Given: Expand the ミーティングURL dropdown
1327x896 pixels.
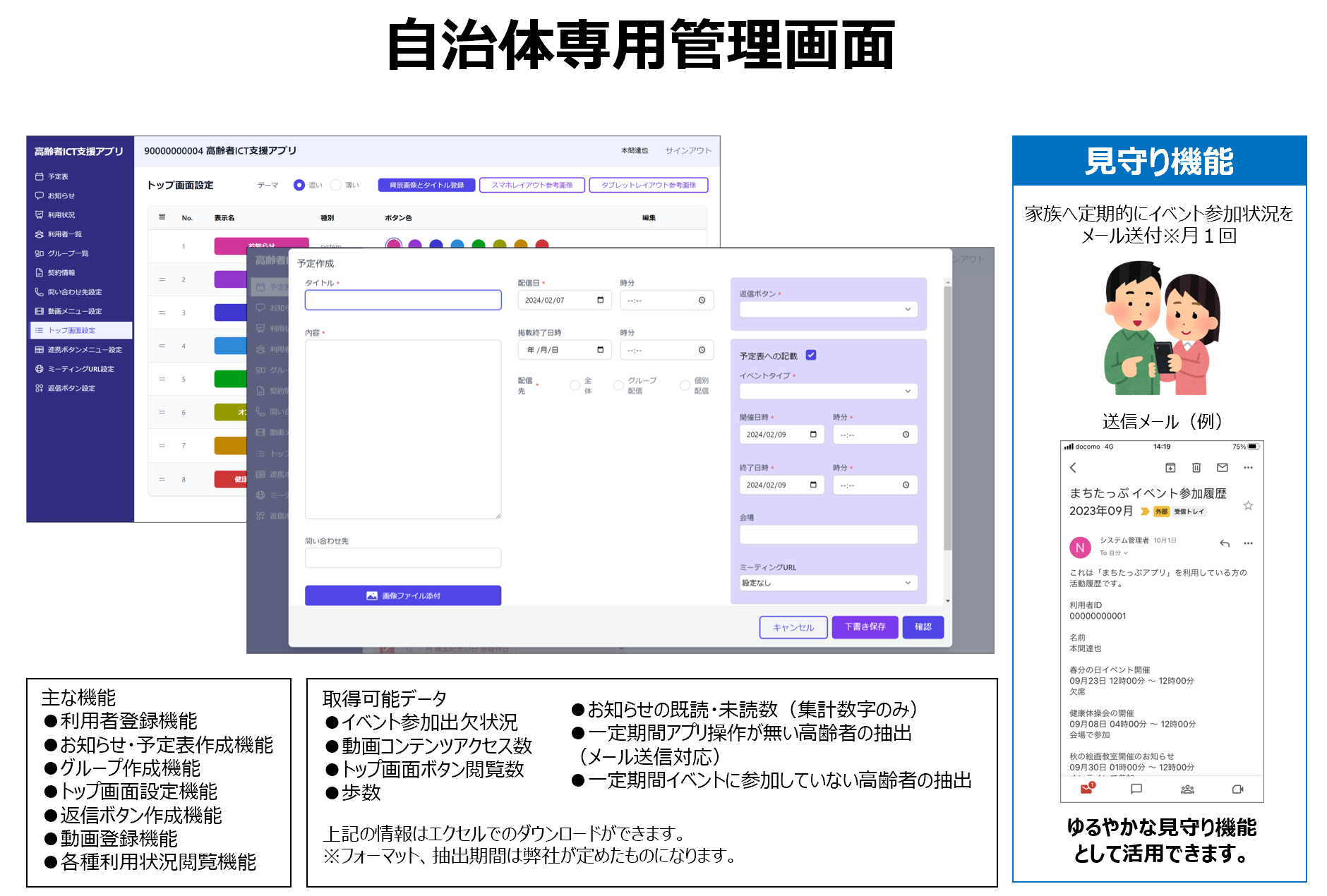Looking at the screenshot, I should 828,583.
